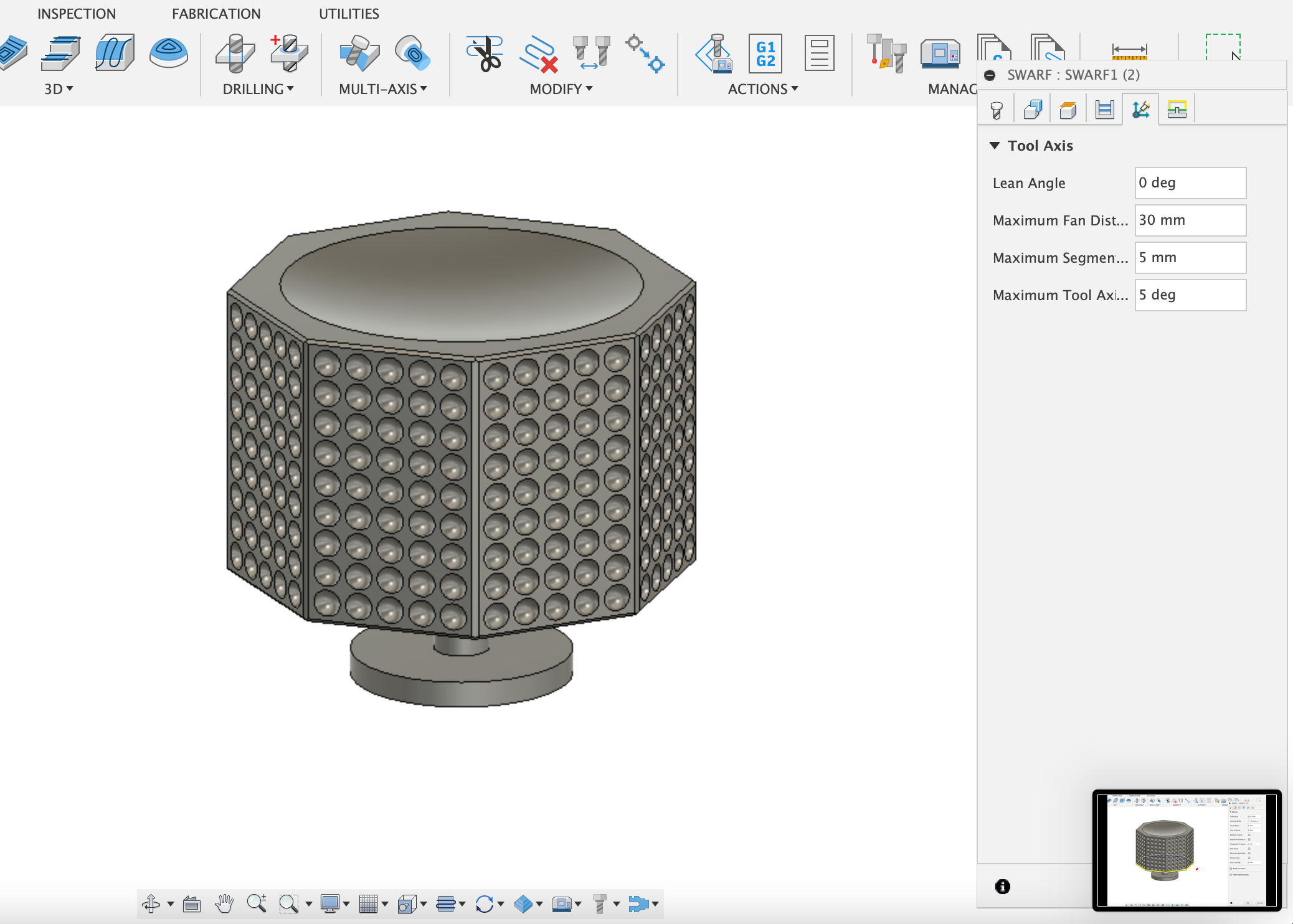Viewport: 1293px width, 924px height.
Task: Click the measure ruler icon
Action: click(1129, 51)
